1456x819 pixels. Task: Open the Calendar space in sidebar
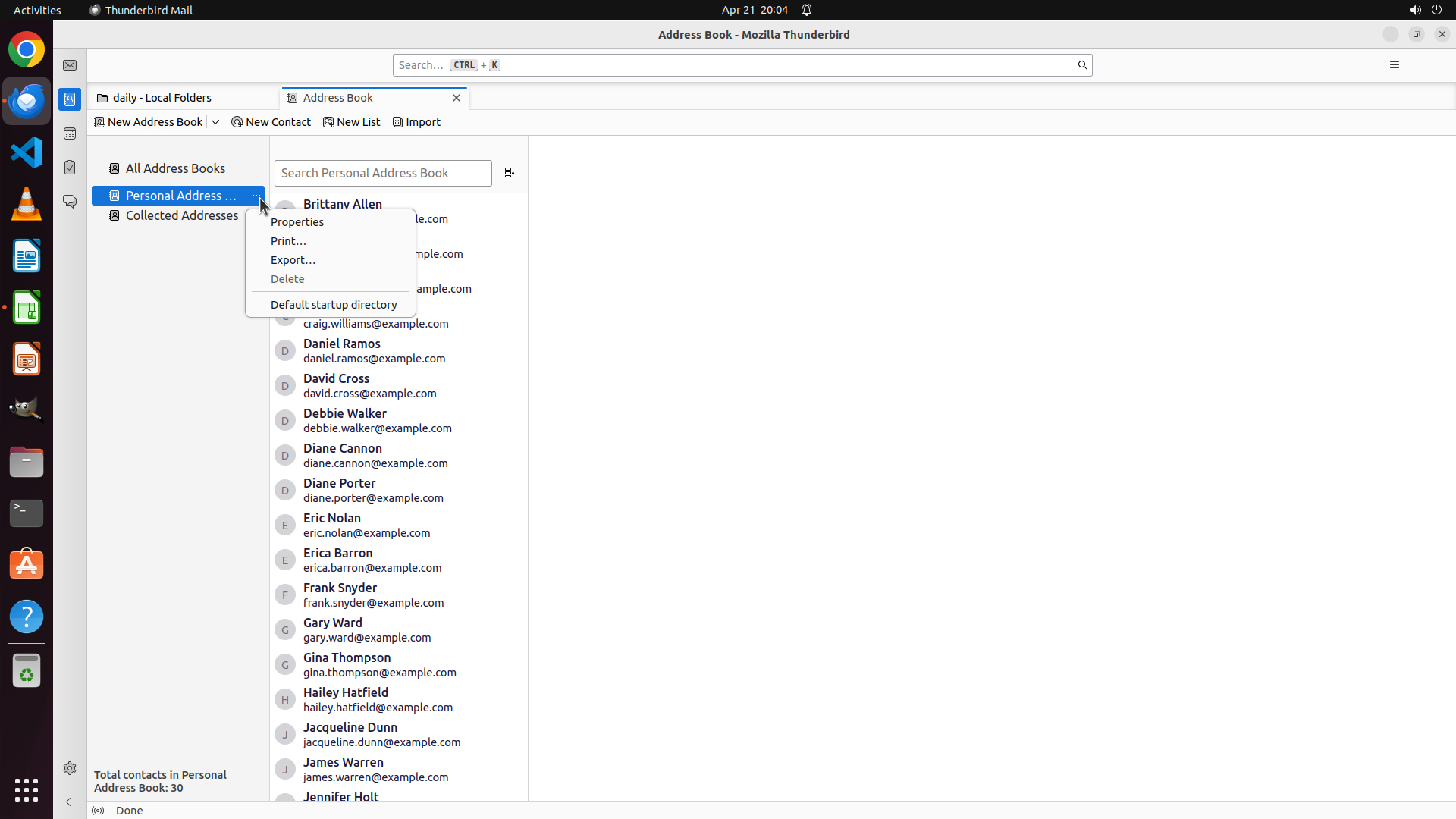(x=70, y=133)
